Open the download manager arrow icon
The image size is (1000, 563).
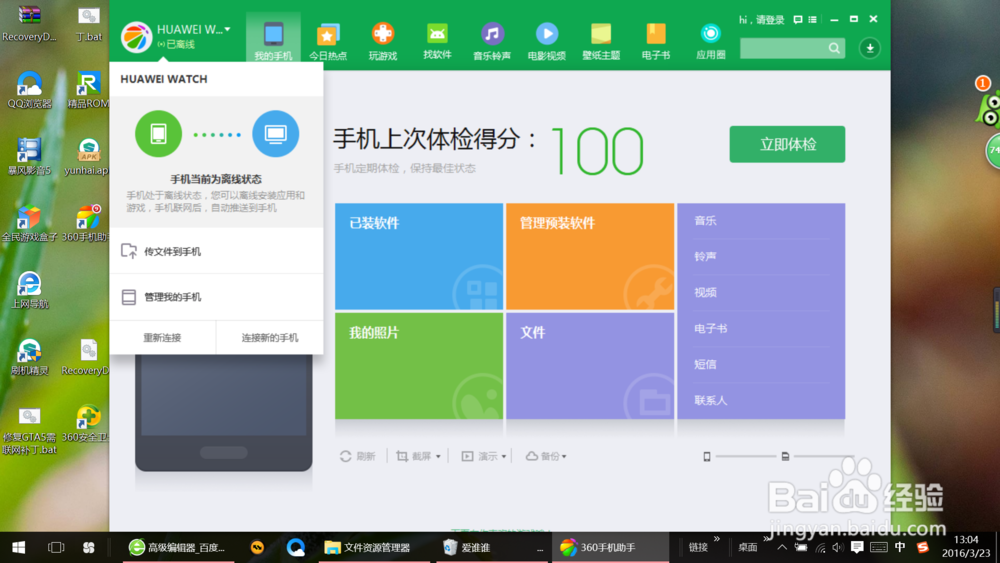869,48
